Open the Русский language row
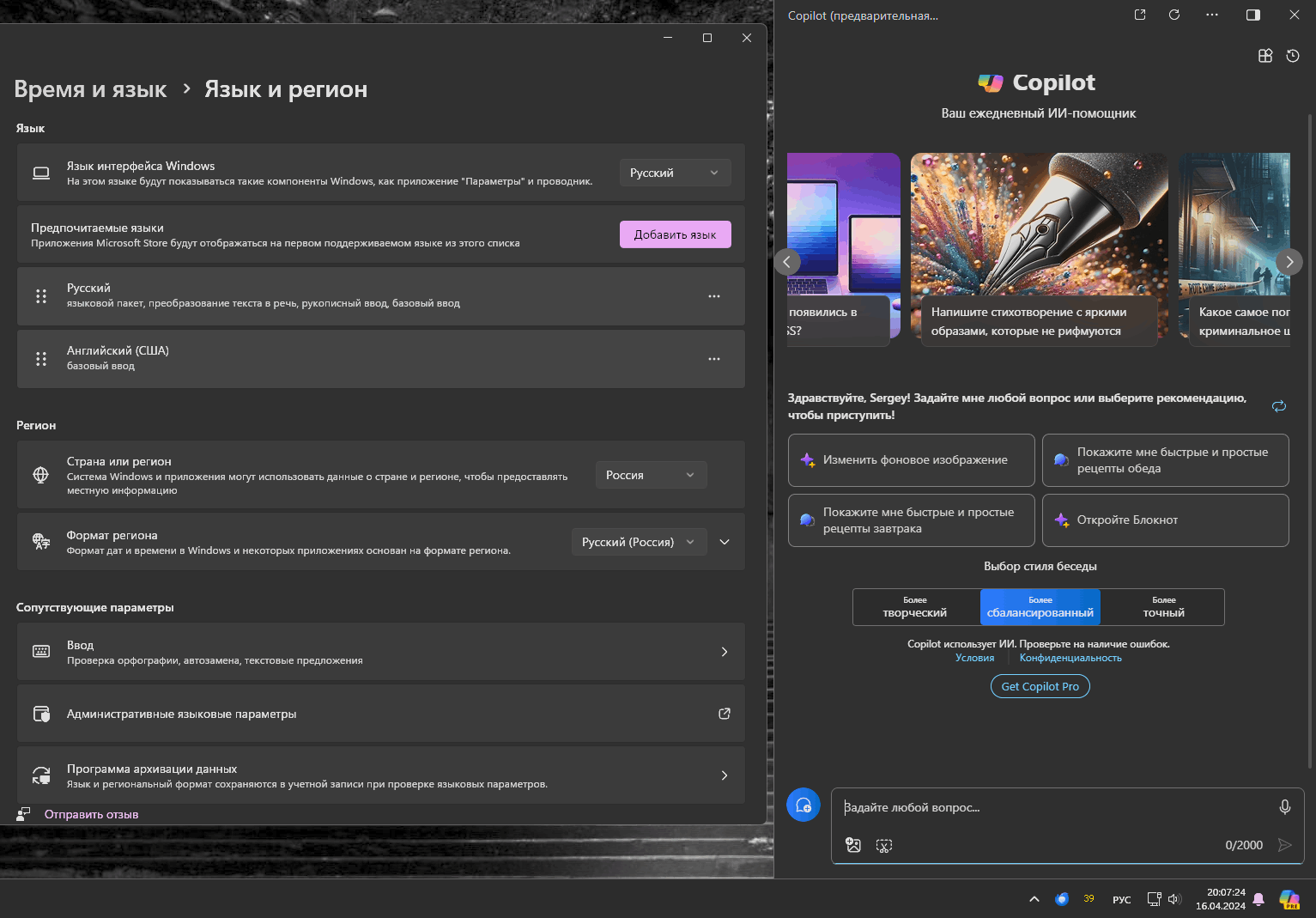 click(381, 296)
